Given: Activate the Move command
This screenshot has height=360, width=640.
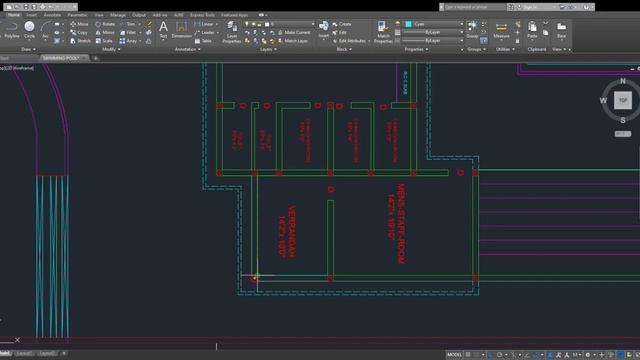Looking at the screenshot, I should coord(79,24).
